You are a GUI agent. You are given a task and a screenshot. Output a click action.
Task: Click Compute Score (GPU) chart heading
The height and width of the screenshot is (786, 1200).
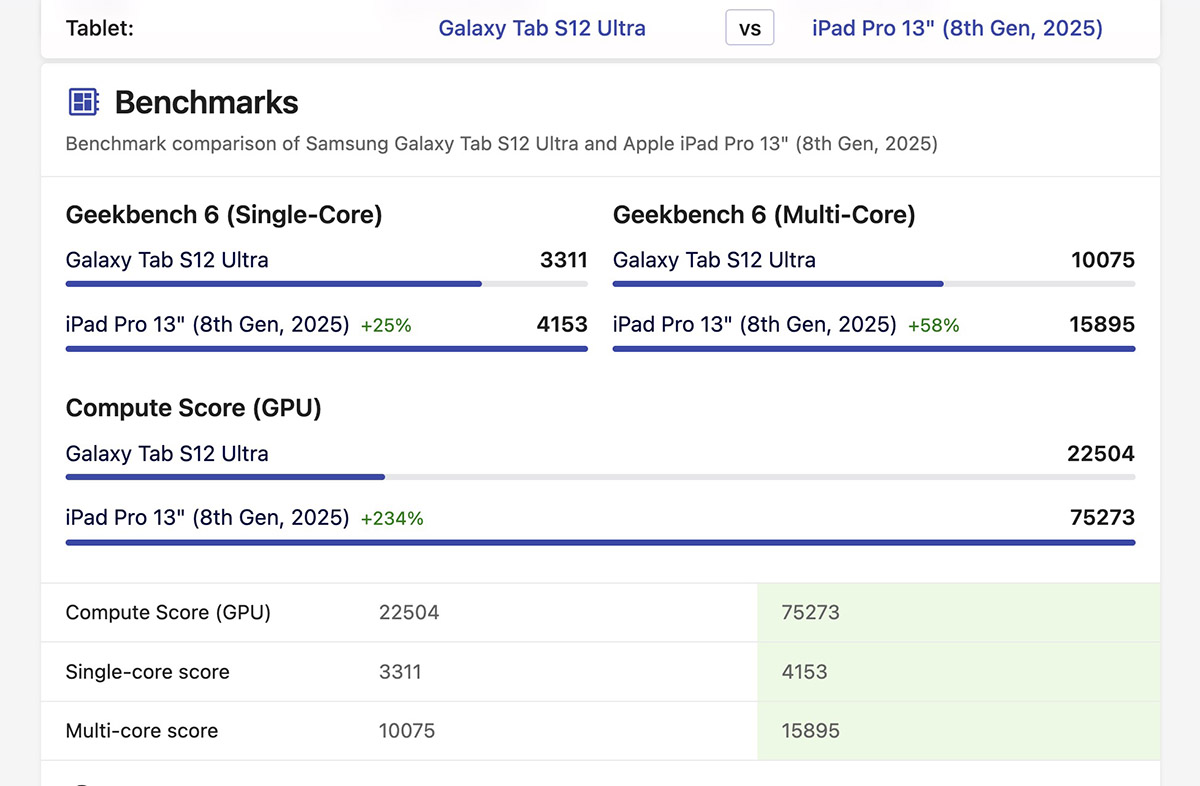(193, 408)
